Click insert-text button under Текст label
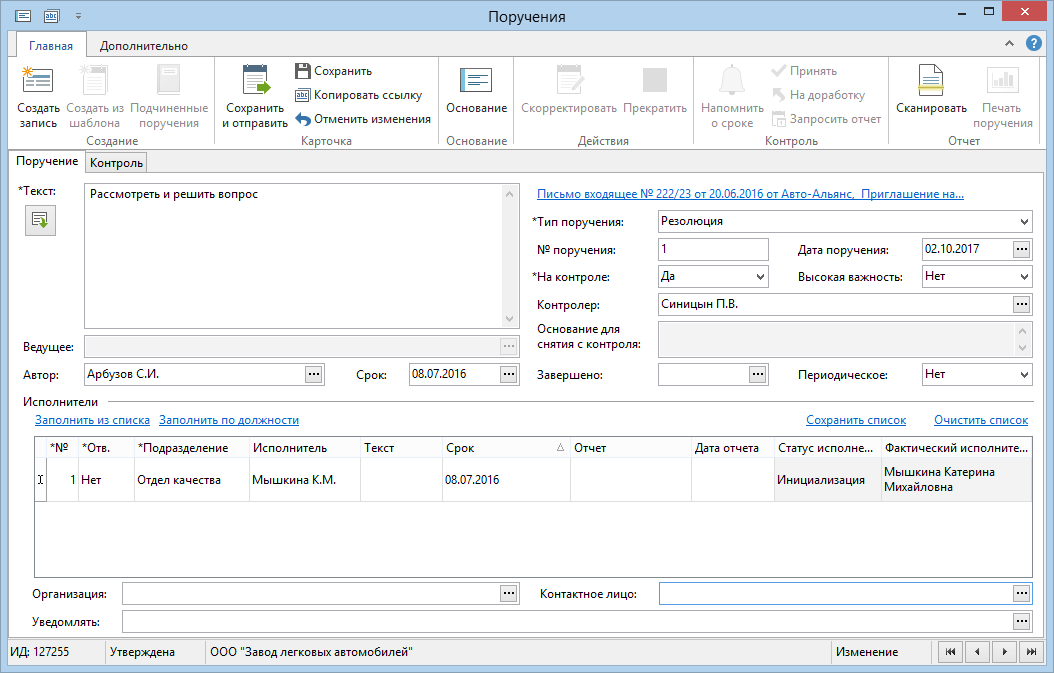Screen dimensions: 1054x673 click(x=40, y=221)
